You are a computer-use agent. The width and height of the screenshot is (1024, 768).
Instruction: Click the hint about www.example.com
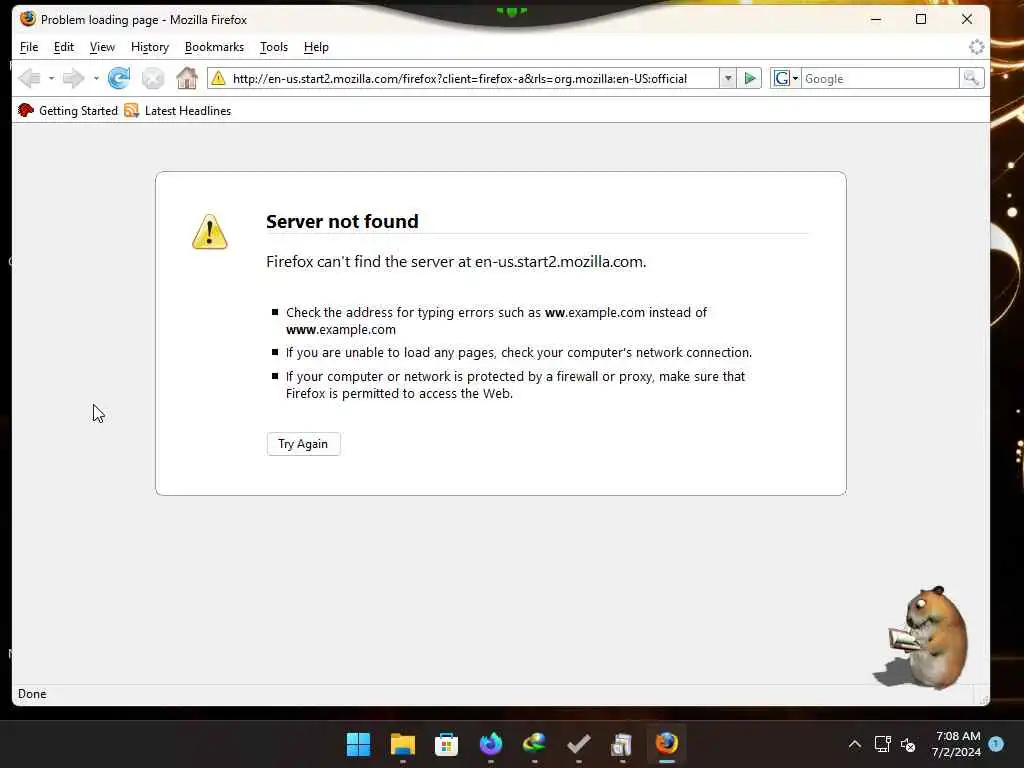point(496,321)
